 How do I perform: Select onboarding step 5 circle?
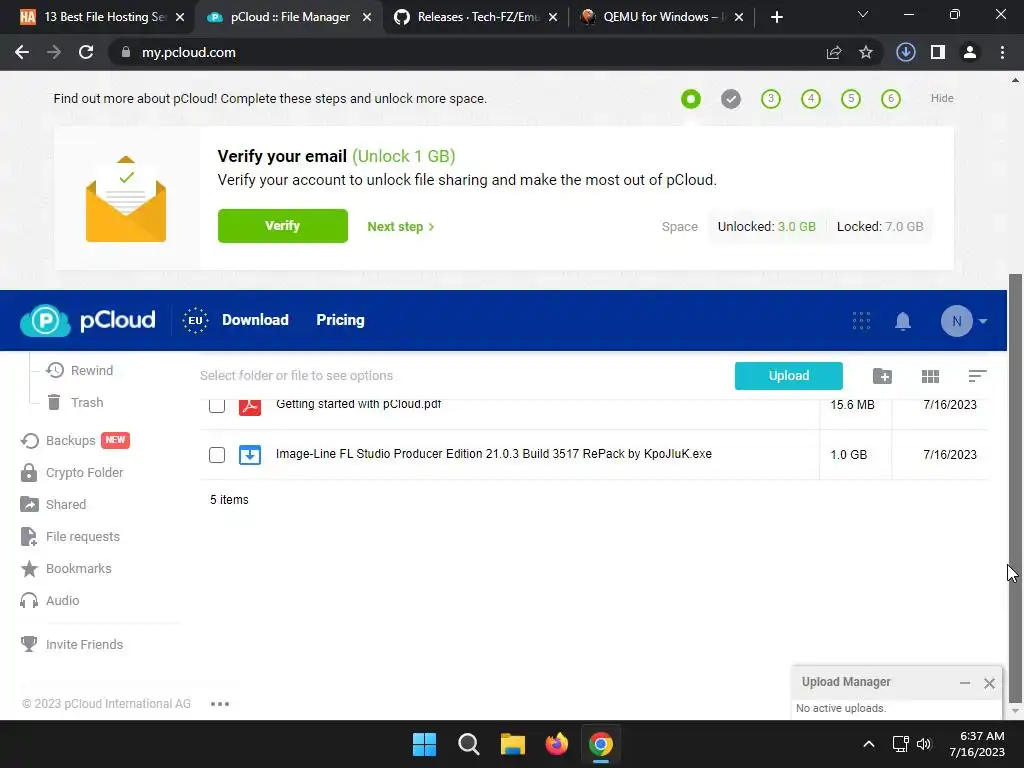850,99
